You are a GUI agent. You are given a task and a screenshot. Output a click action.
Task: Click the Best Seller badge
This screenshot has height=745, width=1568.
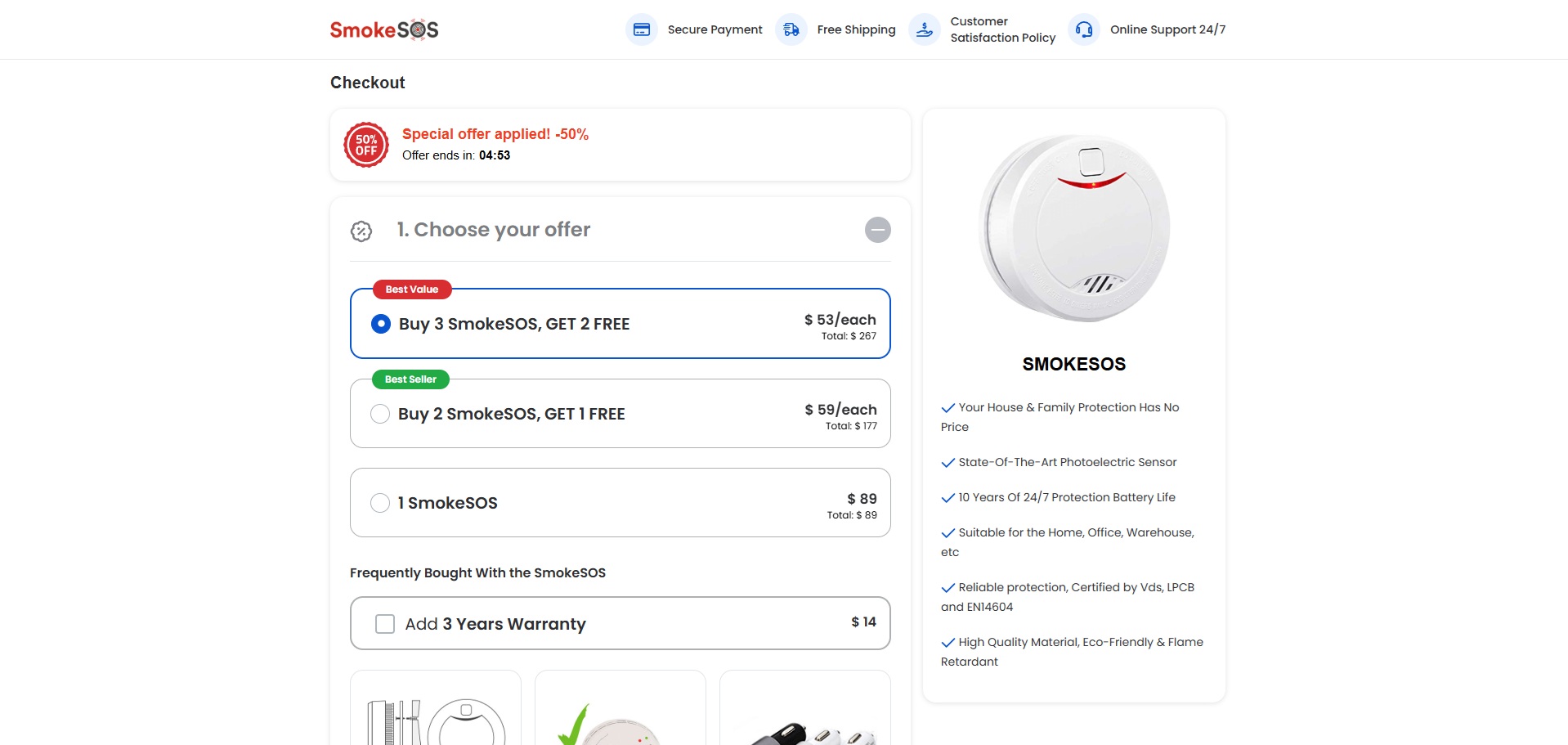click(410, 379)
